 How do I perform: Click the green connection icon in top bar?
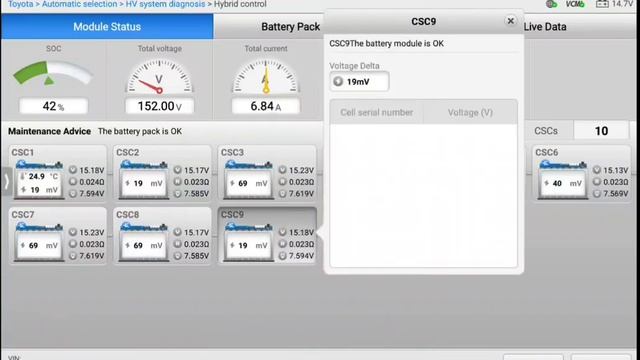[x=551, y=4]
